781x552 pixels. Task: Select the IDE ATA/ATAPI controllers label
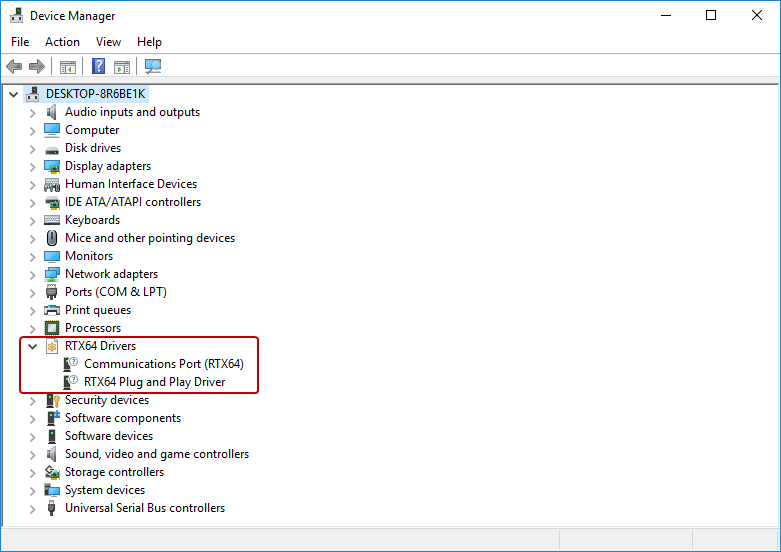point(133,202)
